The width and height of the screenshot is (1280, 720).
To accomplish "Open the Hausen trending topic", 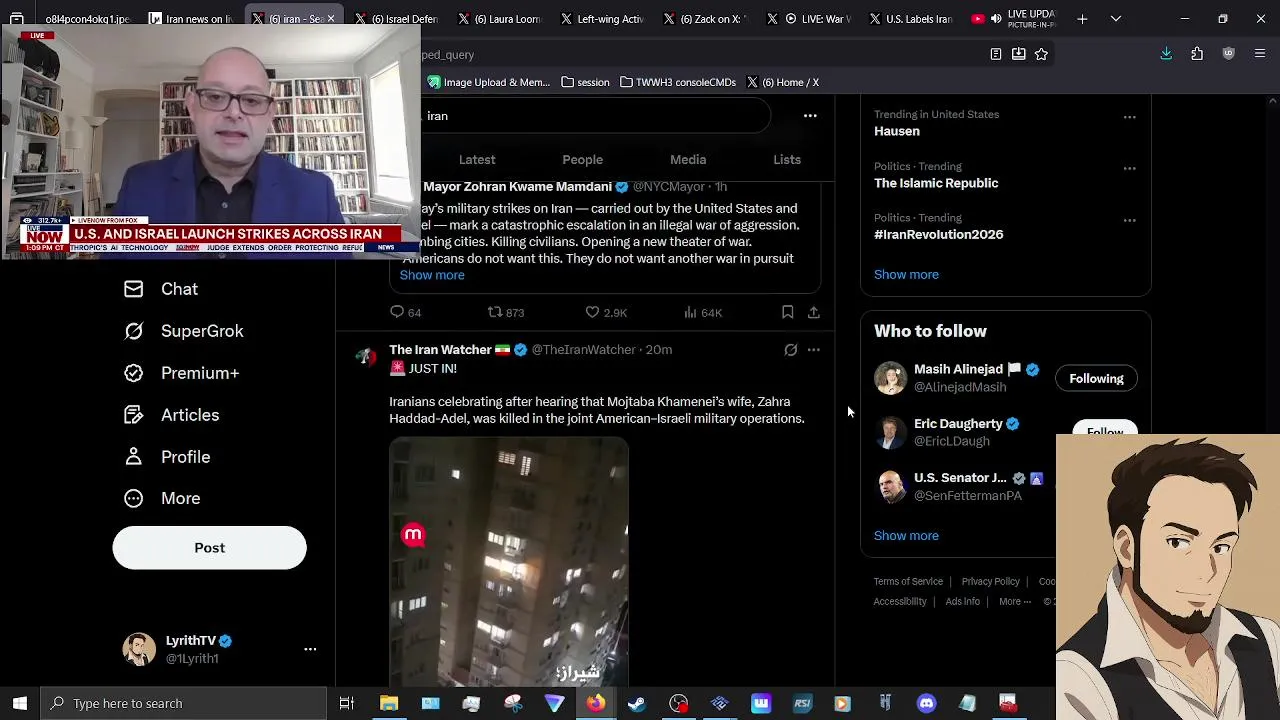I will click(x=897, y=131).
